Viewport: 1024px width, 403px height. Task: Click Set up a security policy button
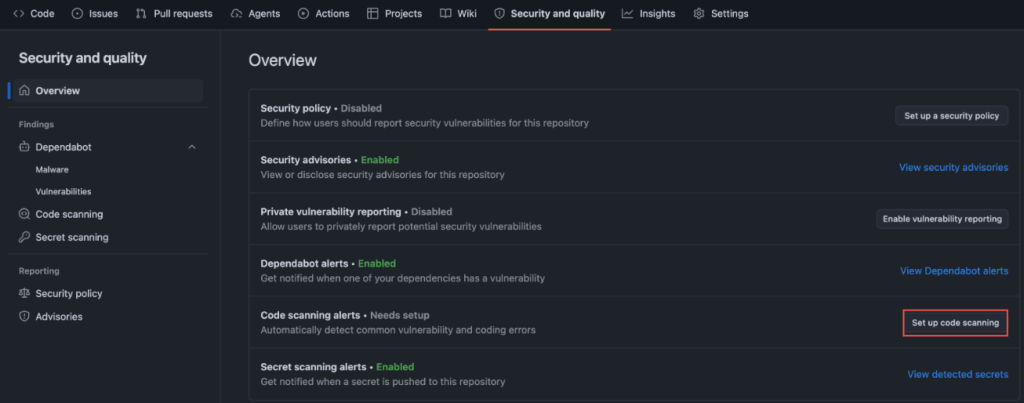click(x=952, y=116)
